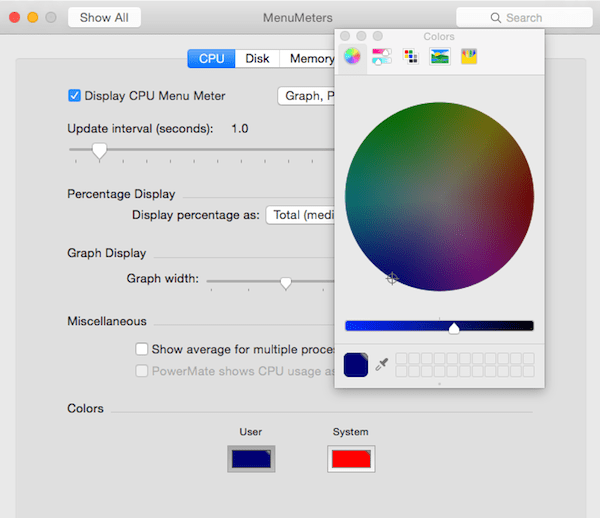Switch to the Disk tab

point(257,59)
